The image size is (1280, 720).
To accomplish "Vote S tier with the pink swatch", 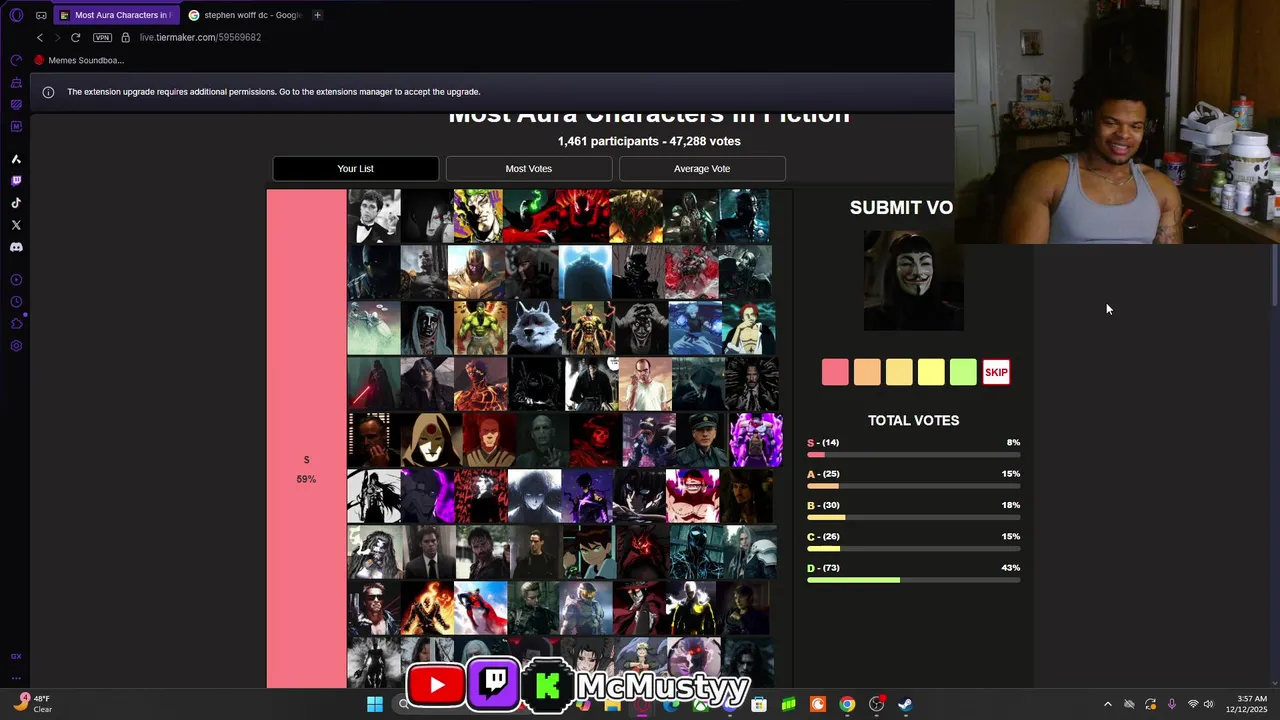I will pos(835,372).
